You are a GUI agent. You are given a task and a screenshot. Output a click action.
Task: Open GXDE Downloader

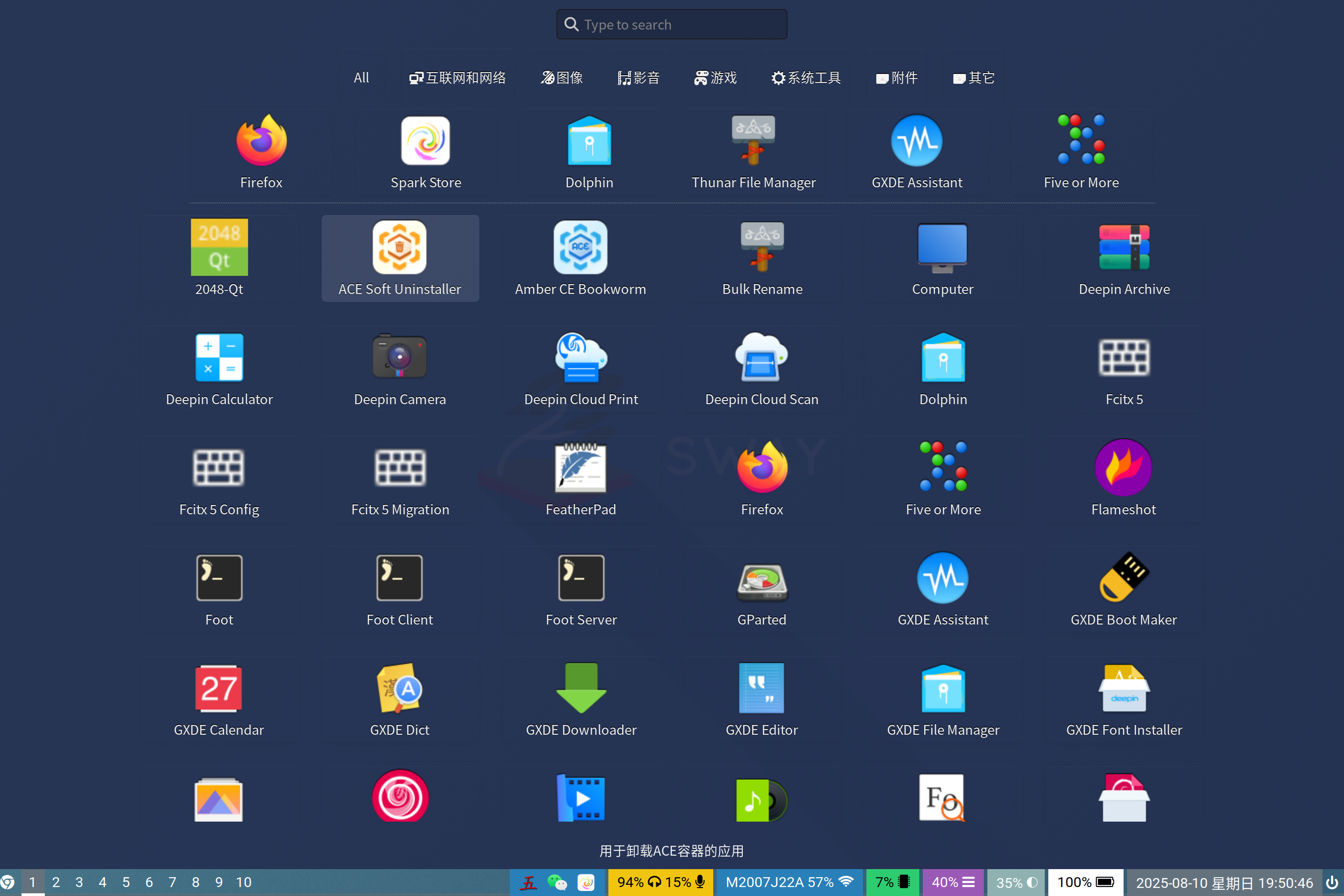581,699
